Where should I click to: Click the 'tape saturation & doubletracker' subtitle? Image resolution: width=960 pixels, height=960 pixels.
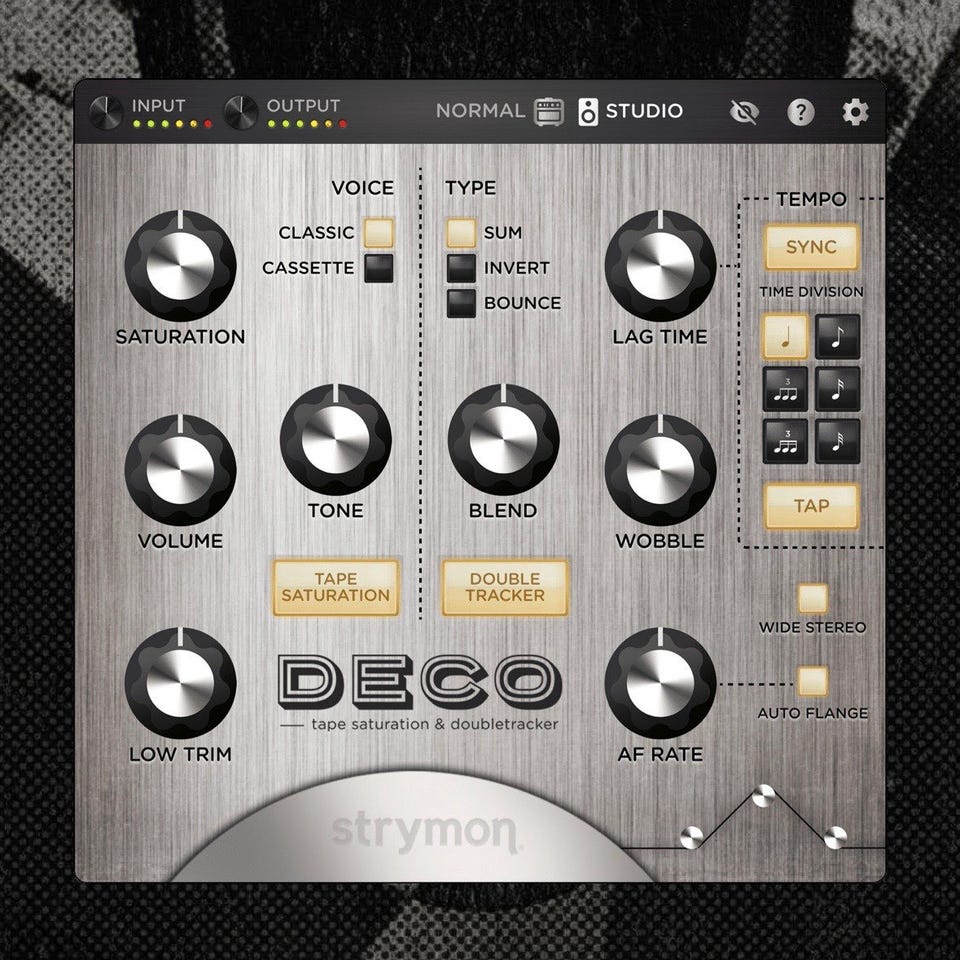(x=435, y=724)
